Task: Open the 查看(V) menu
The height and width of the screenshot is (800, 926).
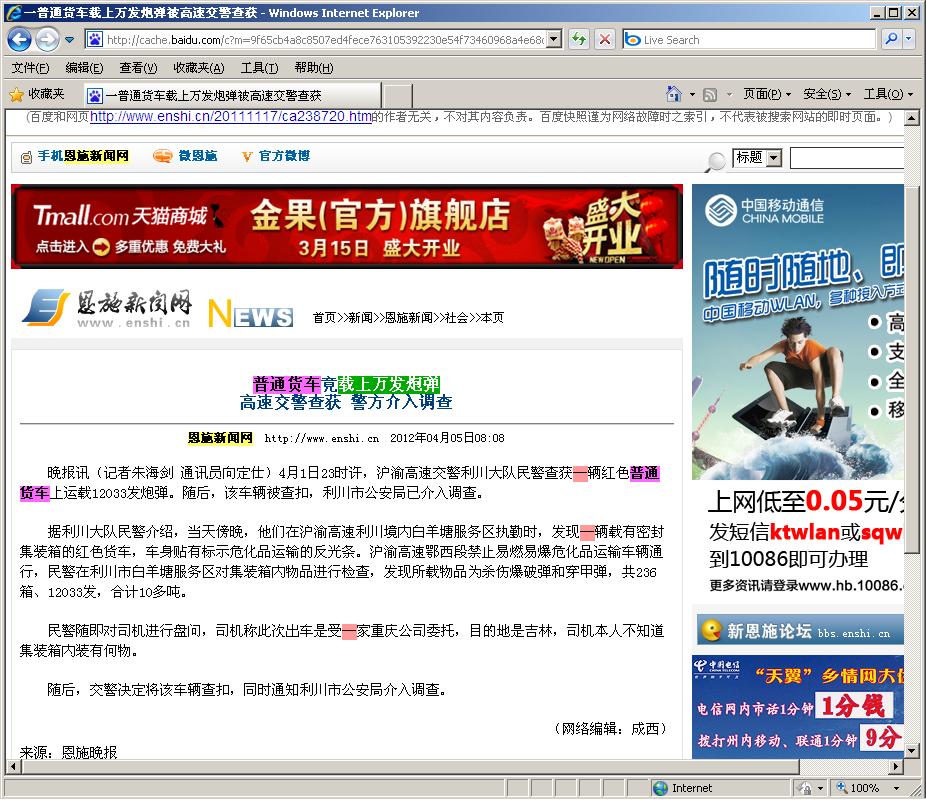Action: point(138,68)
